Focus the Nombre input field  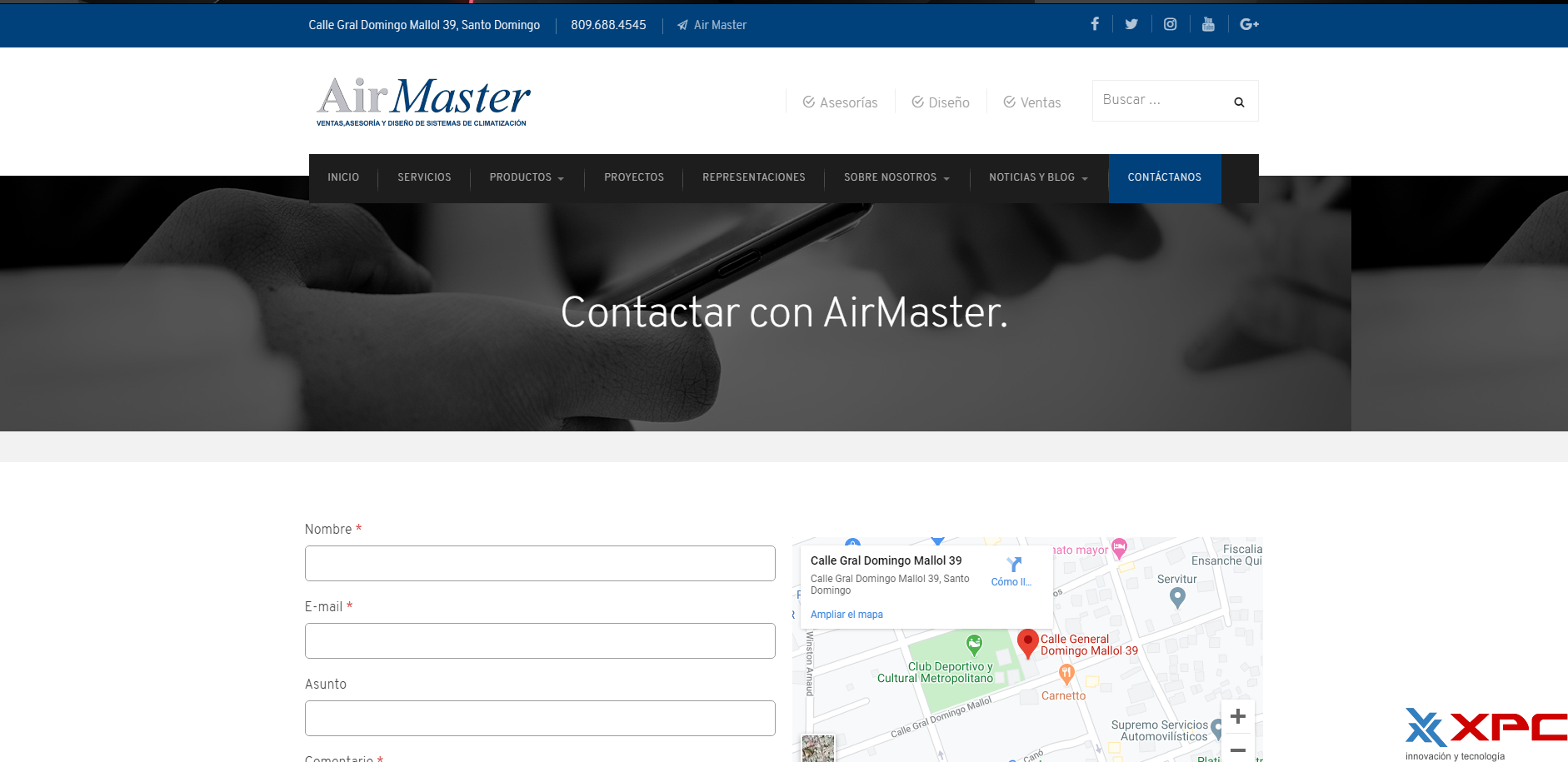tap(540, 564)
